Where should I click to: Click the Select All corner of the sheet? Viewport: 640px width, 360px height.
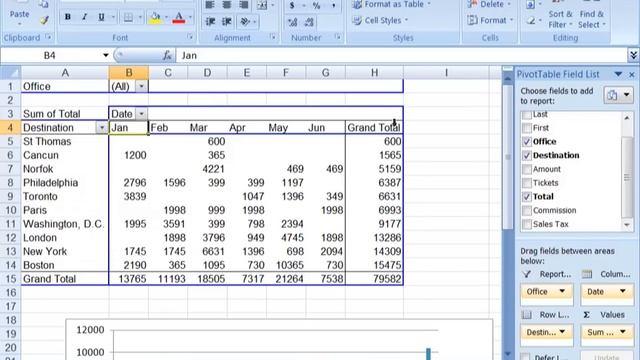tap(10, 73)
